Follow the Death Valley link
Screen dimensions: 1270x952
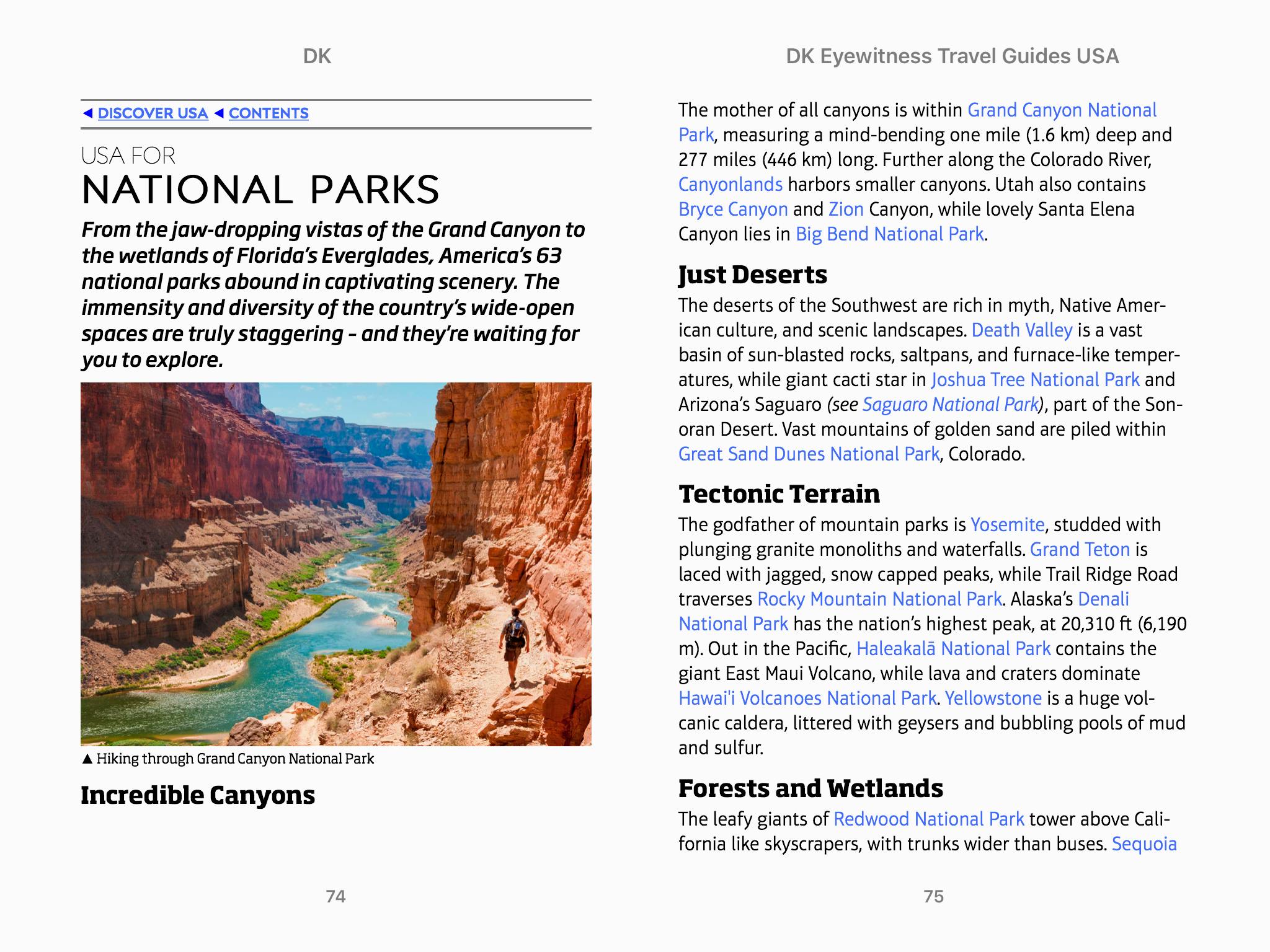coord(1021,330)
